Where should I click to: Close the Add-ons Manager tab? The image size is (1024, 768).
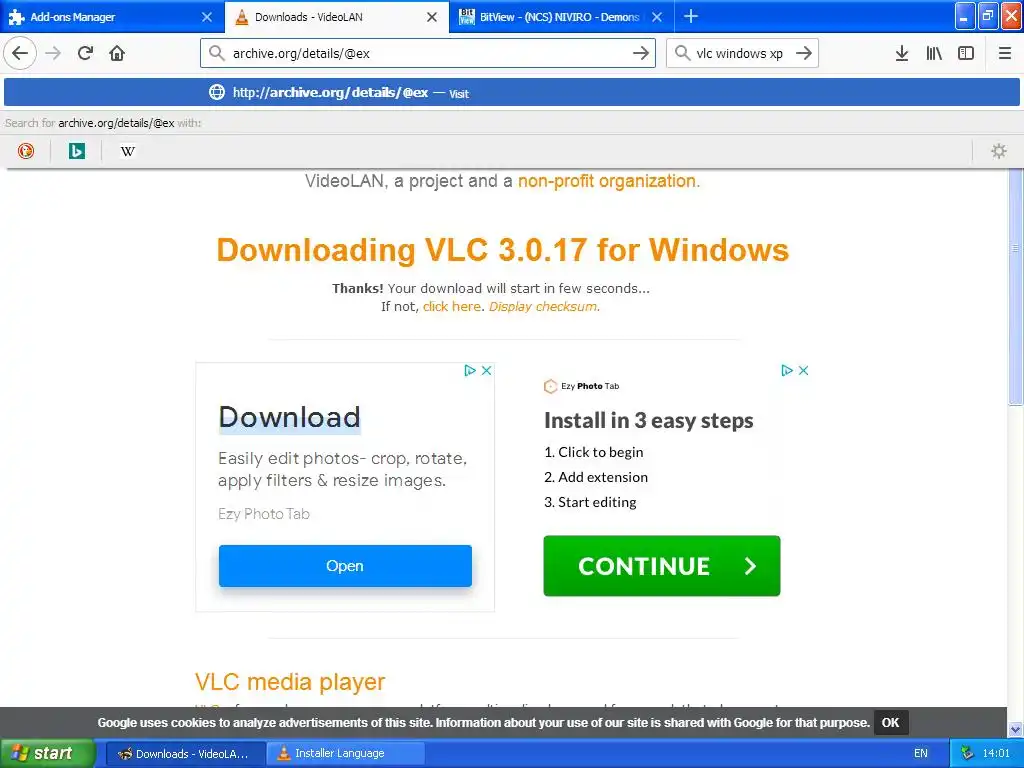(207, 17)
